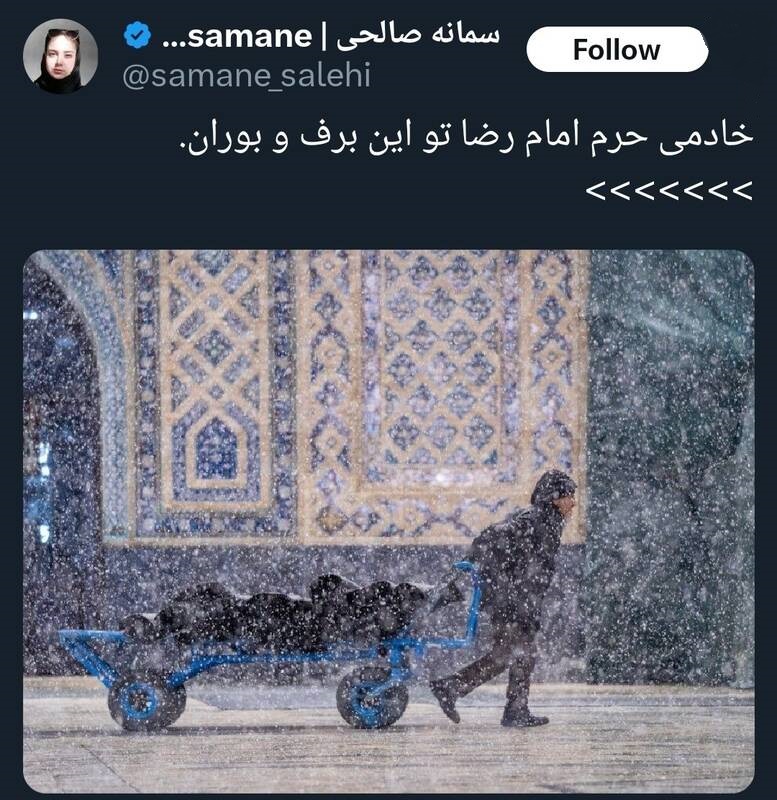Click the man's hooded head in photo
Image resolution: width=777 pixels, height=800 pixels.
point(554,488)
